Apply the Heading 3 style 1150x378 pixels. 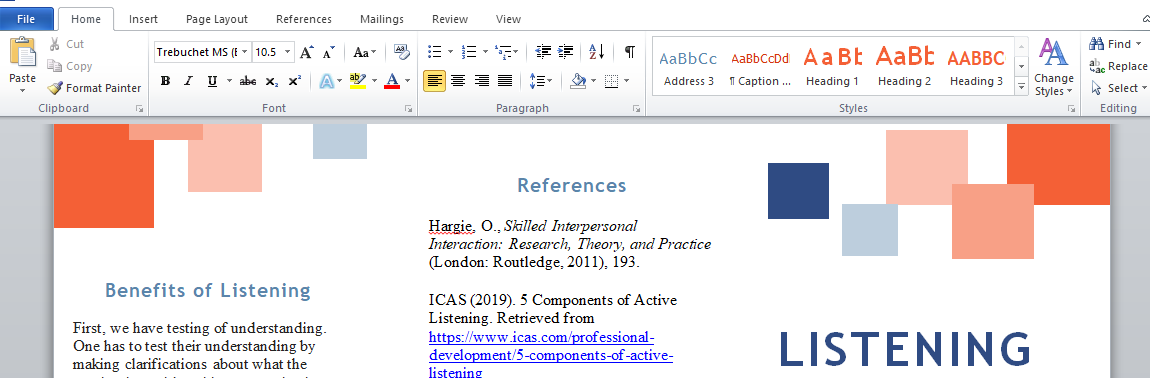pos(976,67)
